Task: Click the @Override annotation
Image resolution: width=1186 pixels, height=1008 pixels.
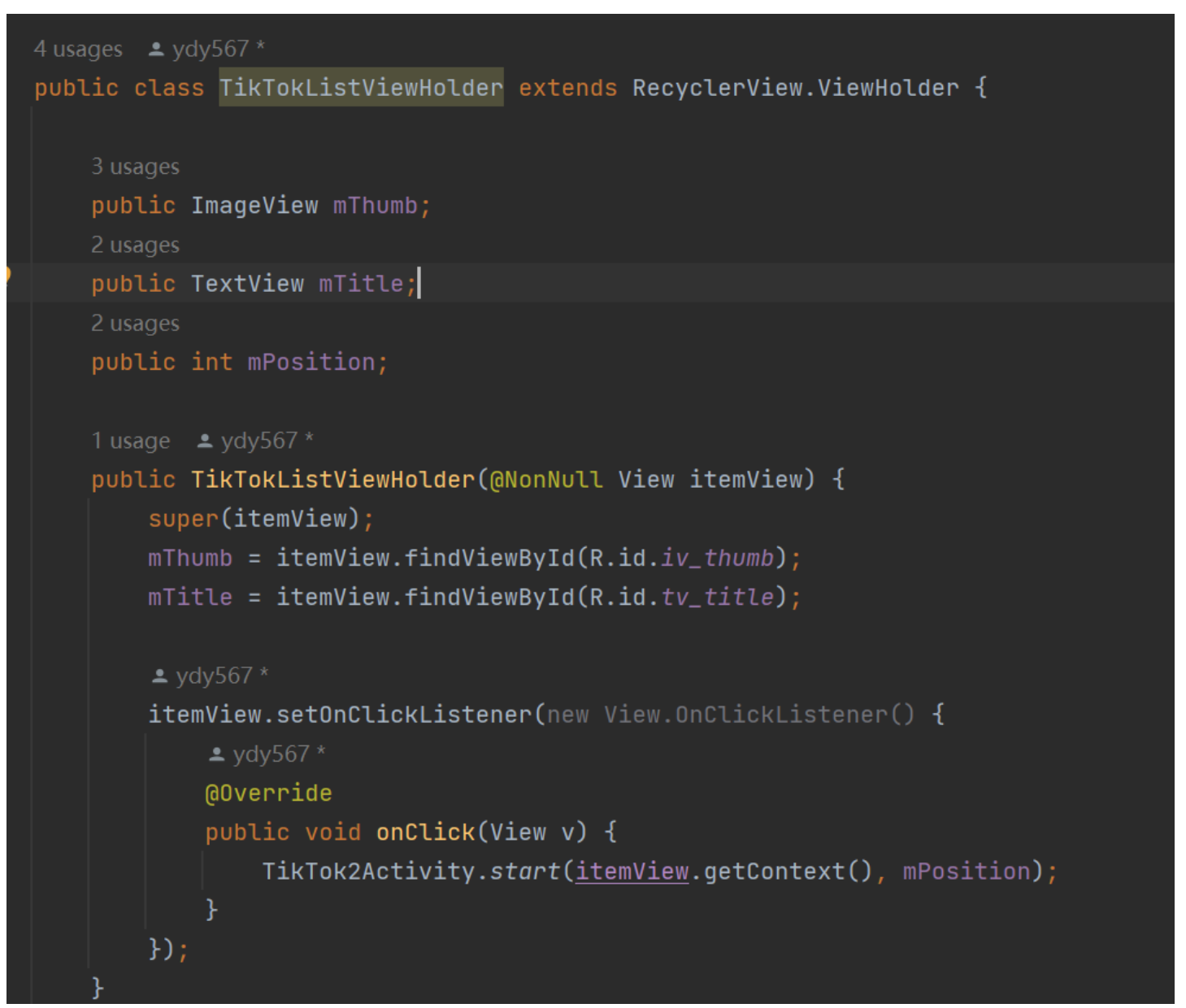Action: (268, 793)
